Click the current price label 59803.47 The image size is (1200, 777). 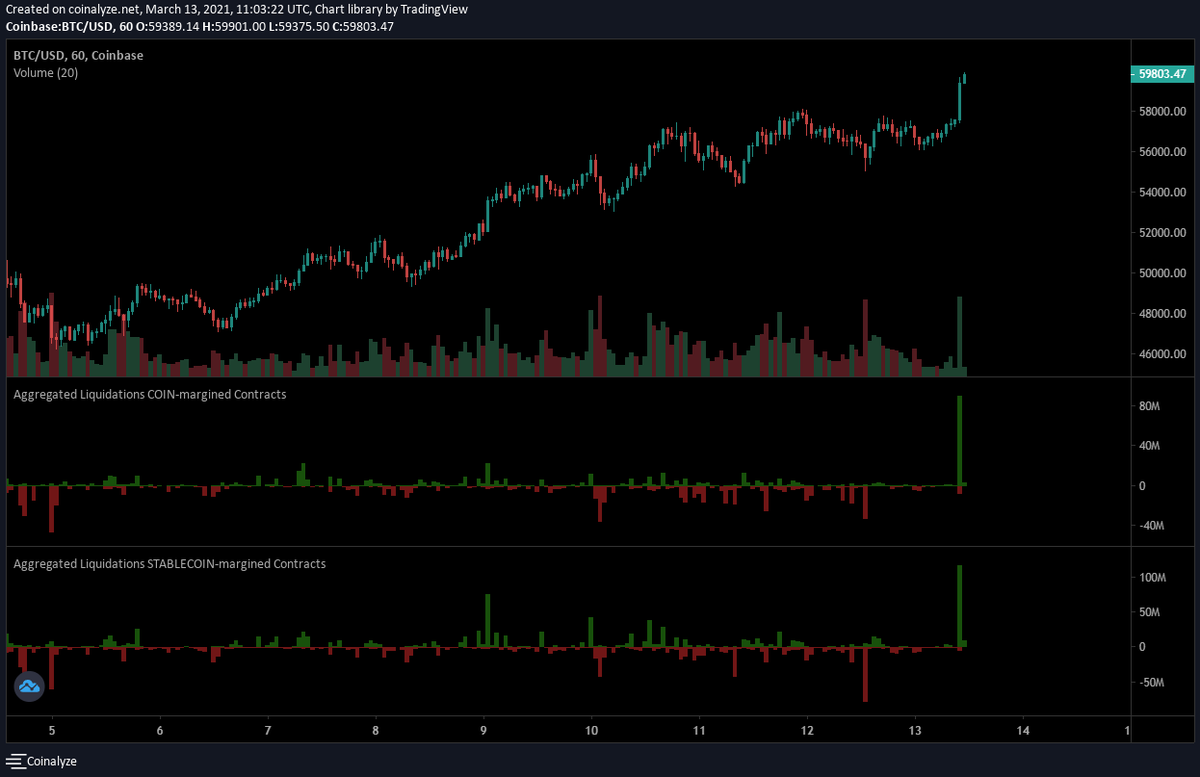(x=1163, y=73)
